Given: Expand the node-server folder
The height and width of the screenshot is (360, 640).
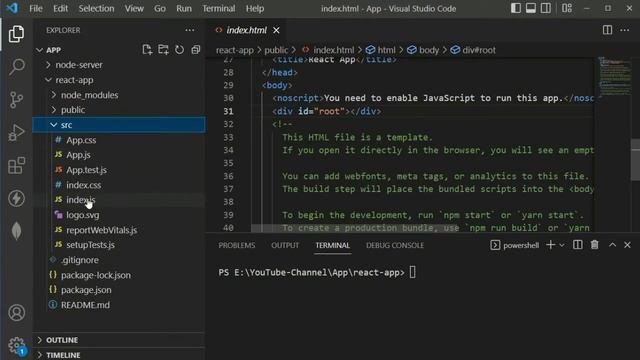Looking at the screenshot, I should (x=119, y=65).
